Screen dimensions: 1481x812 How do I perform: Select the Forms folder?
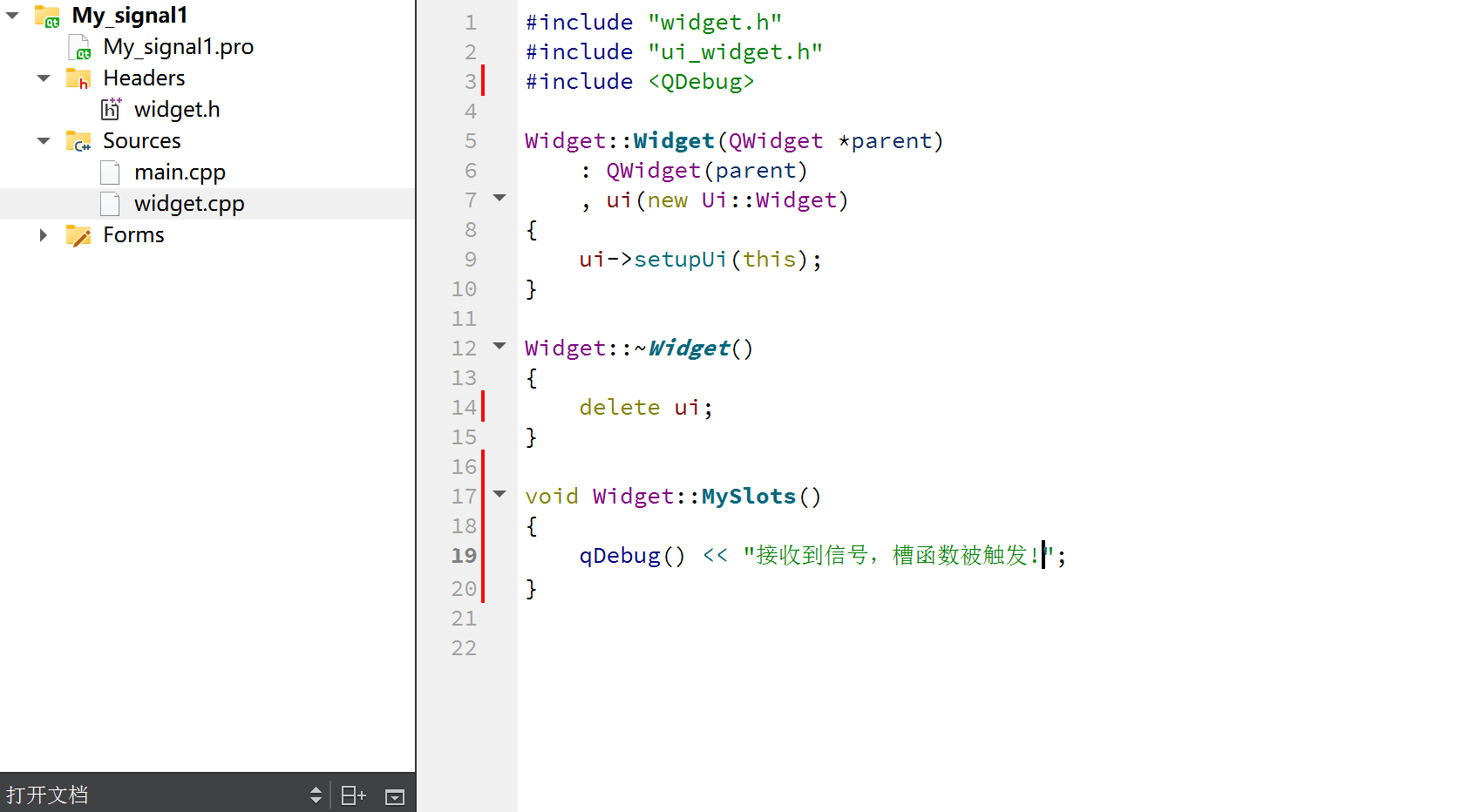click(x=133, y=235)
